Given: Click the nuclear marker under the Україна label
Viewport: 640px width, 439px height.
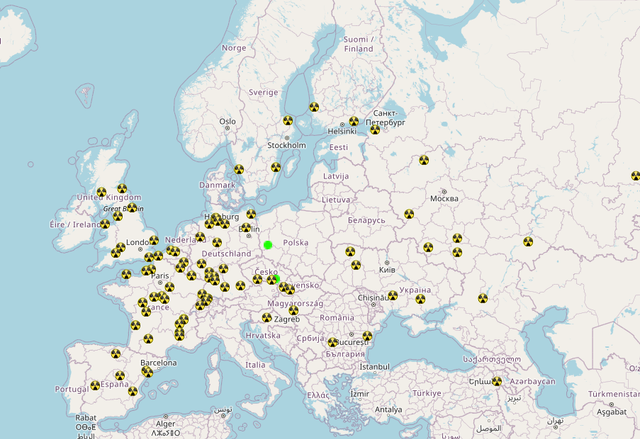Looking at the screenshot, I should 420,299.
